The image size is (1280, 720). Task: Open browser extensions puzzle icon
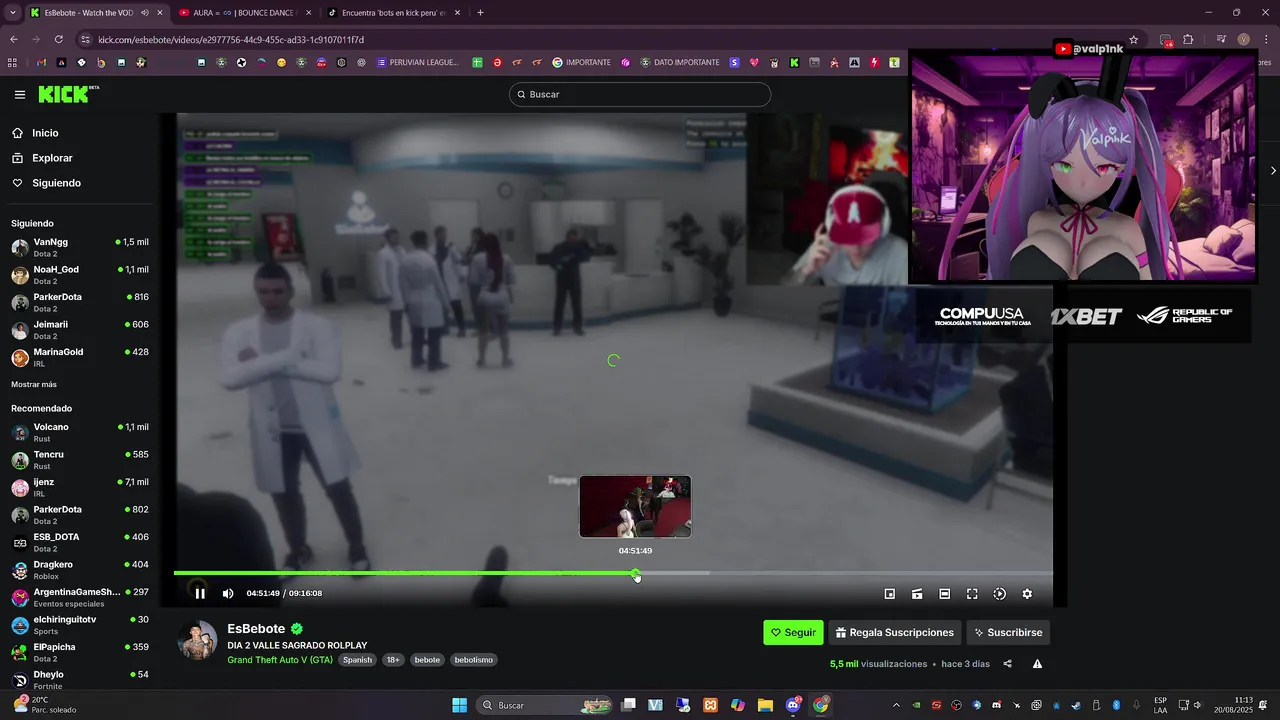[x=1188, y=40]
